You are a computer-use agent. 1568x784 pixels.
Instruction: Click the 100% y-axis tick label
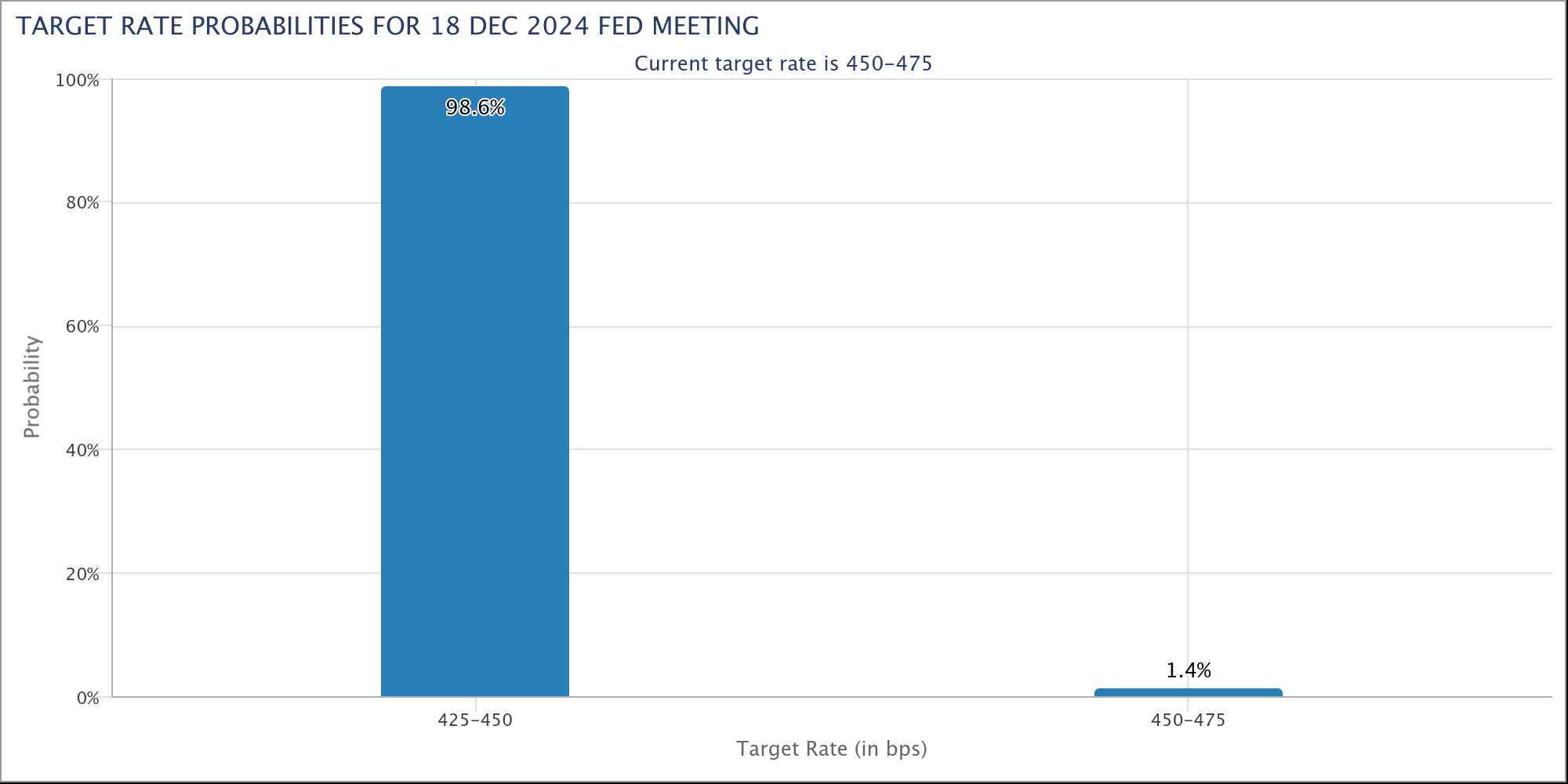77,81
